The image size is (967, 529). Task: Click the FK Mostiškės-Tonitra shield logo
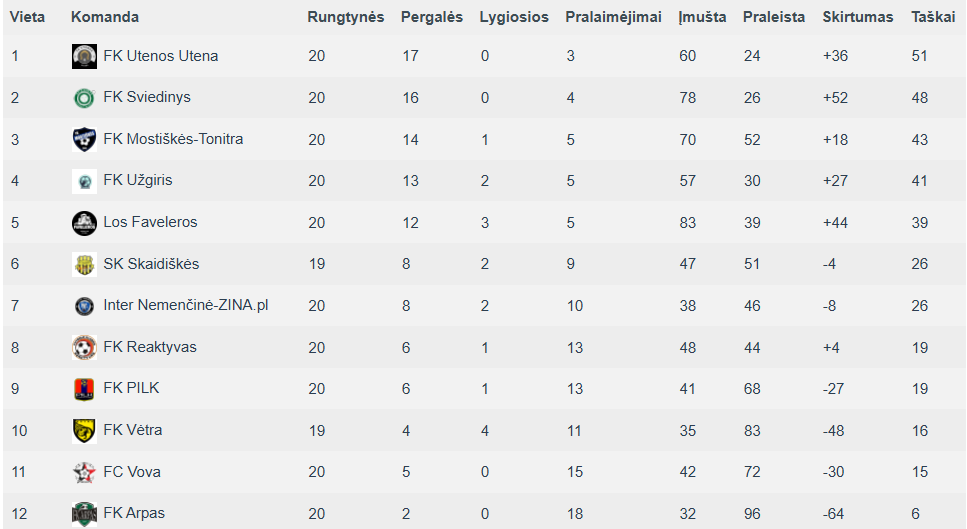[84, 139]
